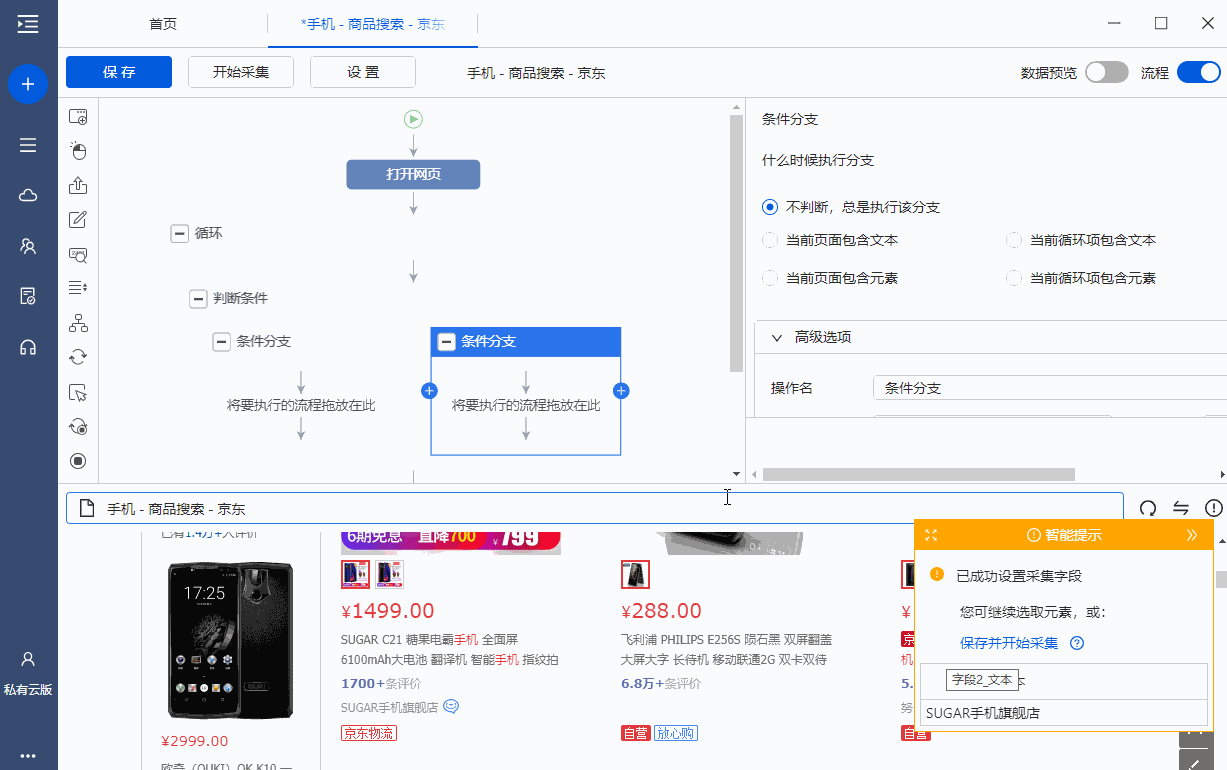Open the task list icon in sidebar
Viewport: 1227px width, 770px height.
tap(28, 145)
